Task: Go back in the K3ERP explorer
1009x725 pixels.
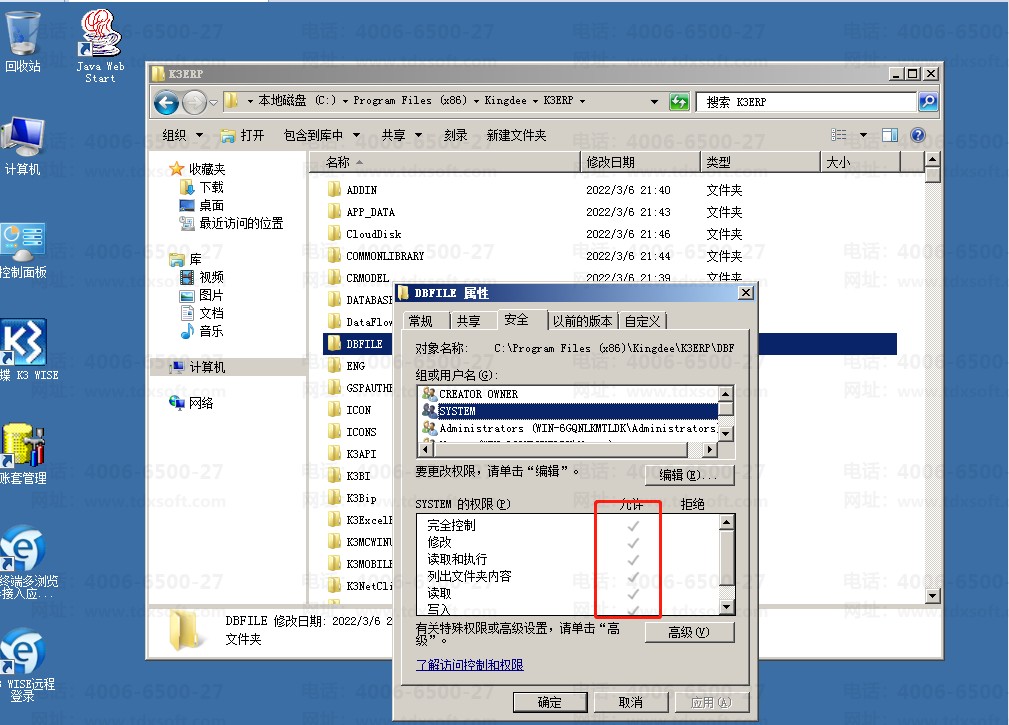Action: [x=166, y=102]
